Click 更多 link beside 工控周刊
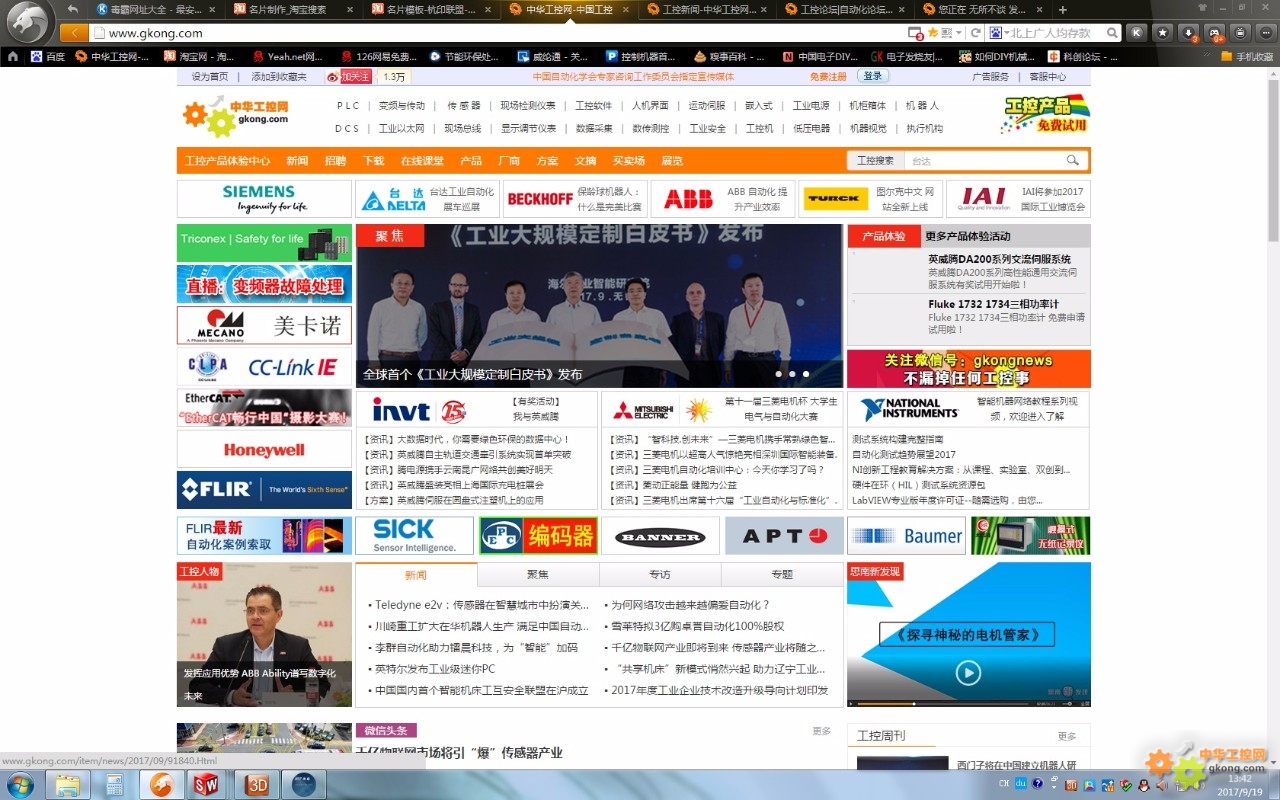This screenshot has width=1280, height=800. [1067, 736]
